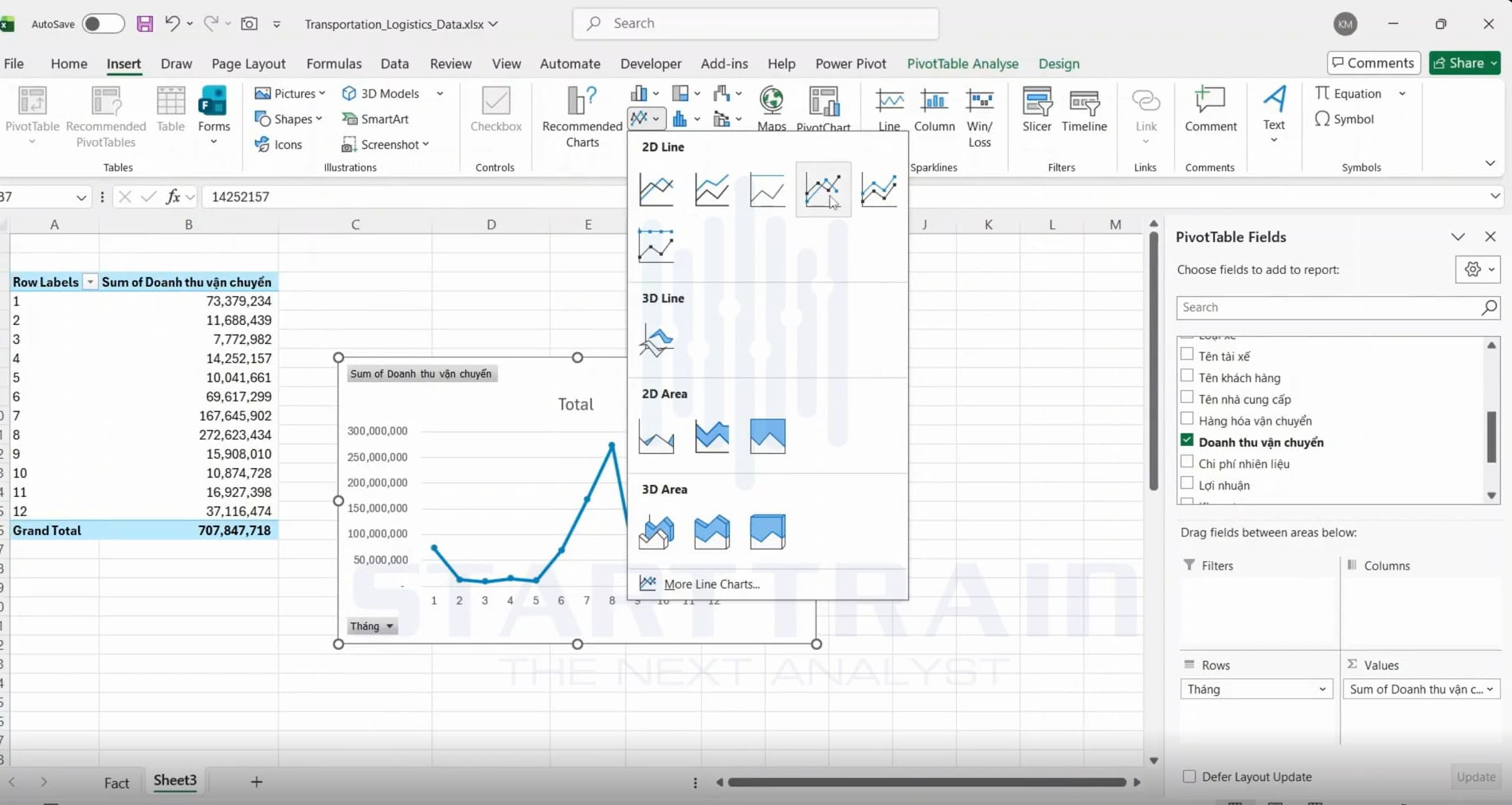Enable Defer Layout Update checkbox
The width and height of the screenshot is (1512, 805).
[x=1189, y=776]
